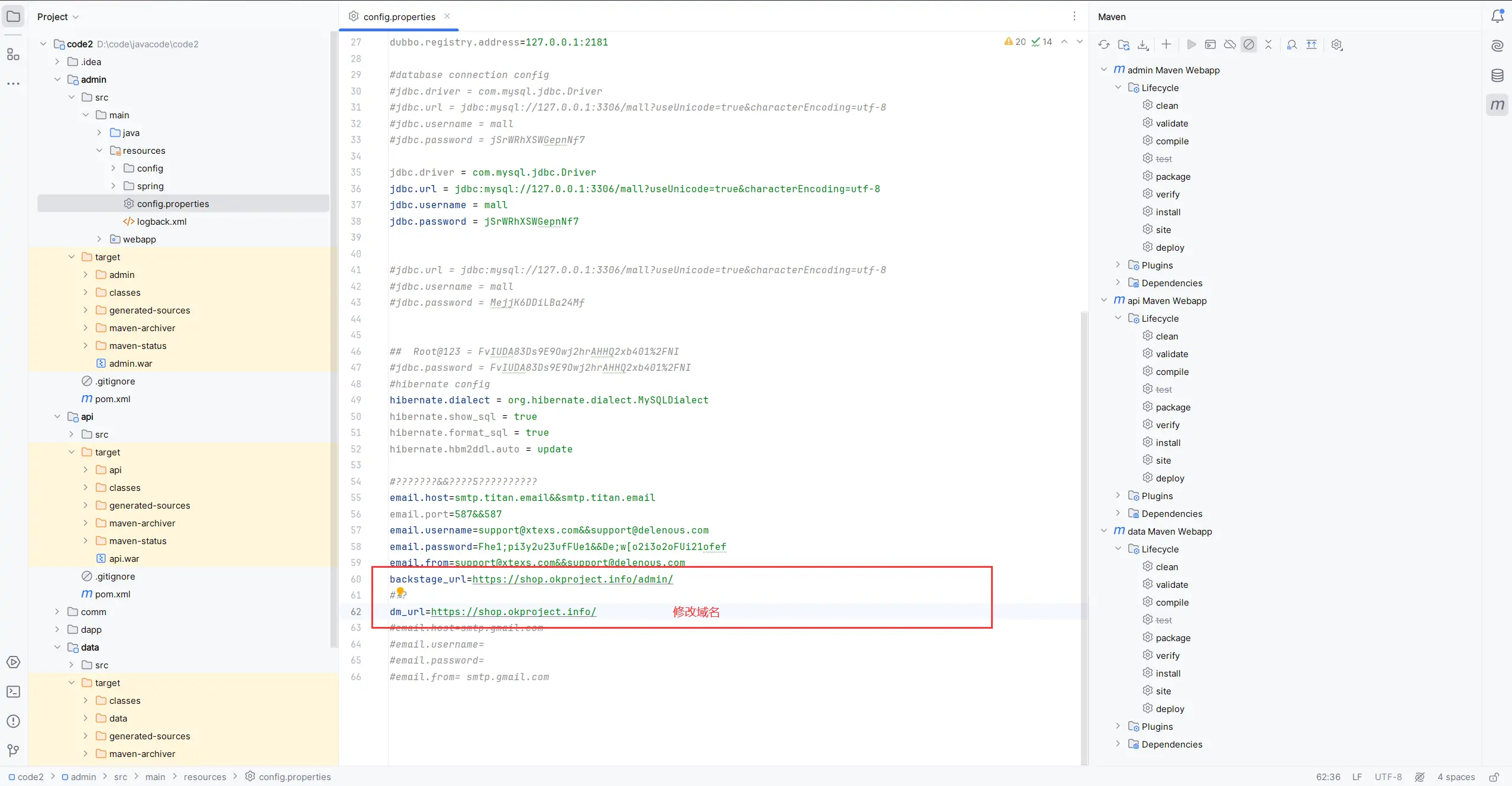This screenshot has height=786, width=1512.
Task: Expand the comm module
Action: pyautogui.click(x=57, y=612)
